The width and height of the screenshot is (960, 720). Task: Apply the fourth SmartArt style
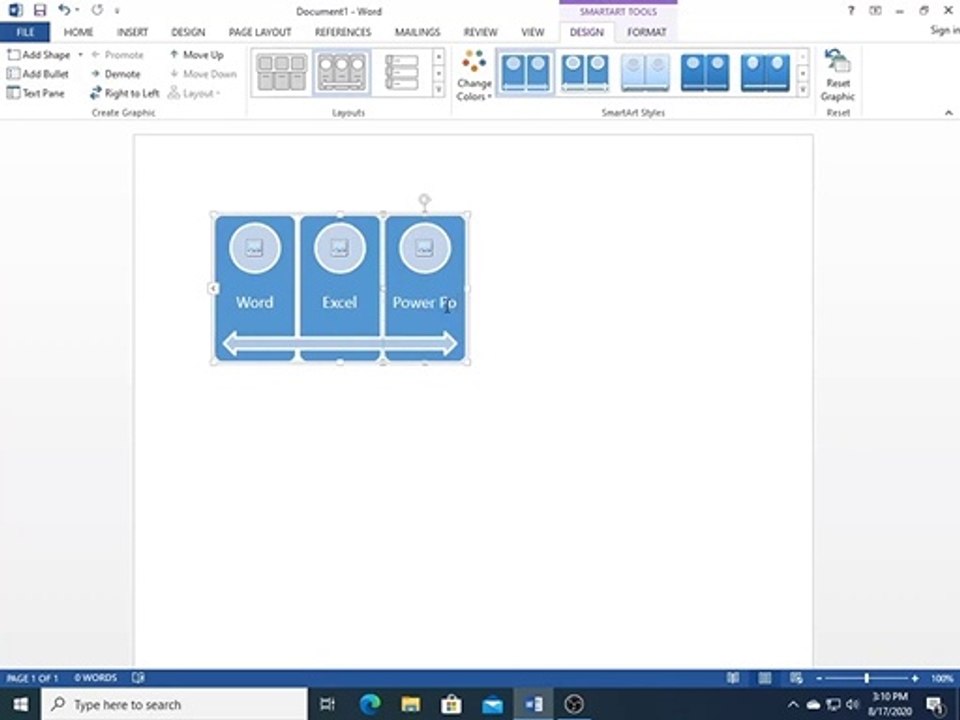pos(705,72)
